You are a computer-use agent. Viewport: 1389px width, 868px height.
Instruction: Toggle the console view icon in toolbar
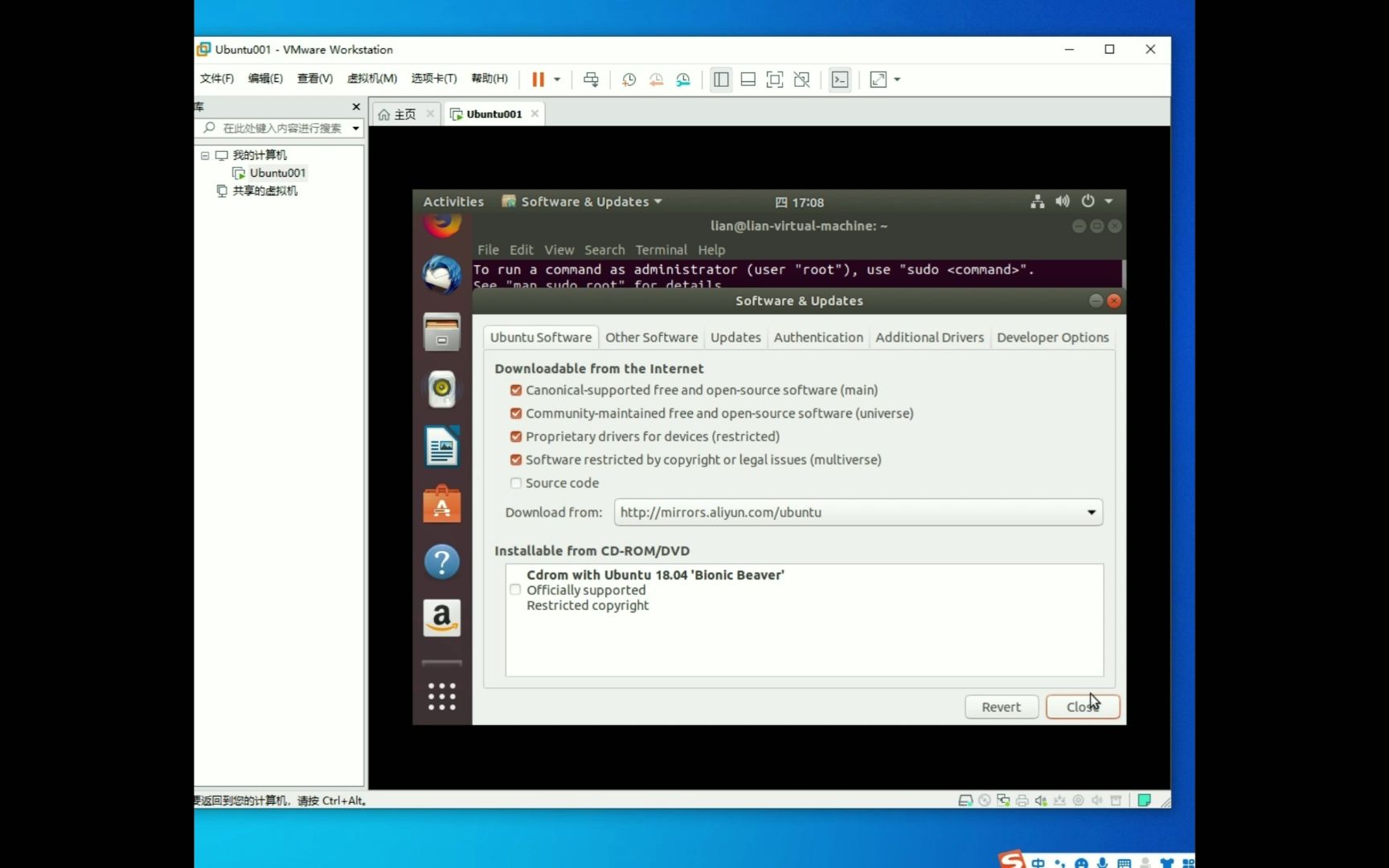click(840, 79)
